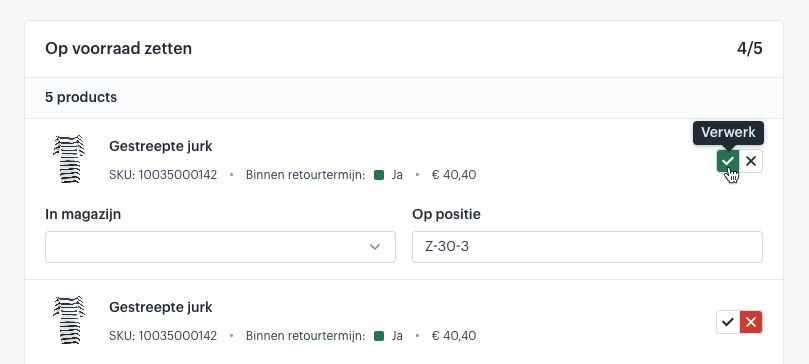Click the € 40,40 price on first product
Viewport: 809px width, 364px height.
pyautogui.click(x=454, y=175)
